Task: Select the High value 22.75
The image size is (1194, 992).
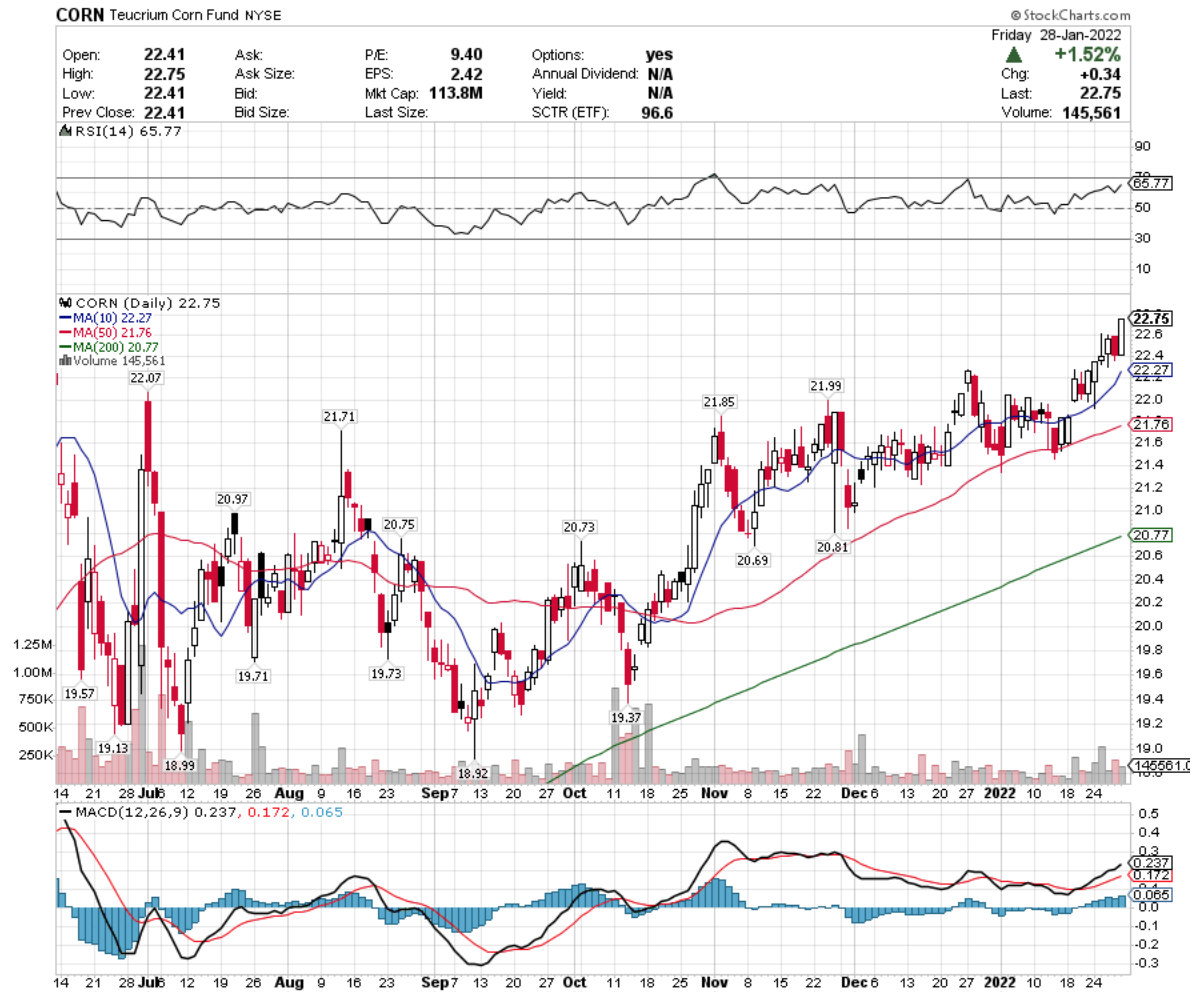Action: click(x=164, y=74)
